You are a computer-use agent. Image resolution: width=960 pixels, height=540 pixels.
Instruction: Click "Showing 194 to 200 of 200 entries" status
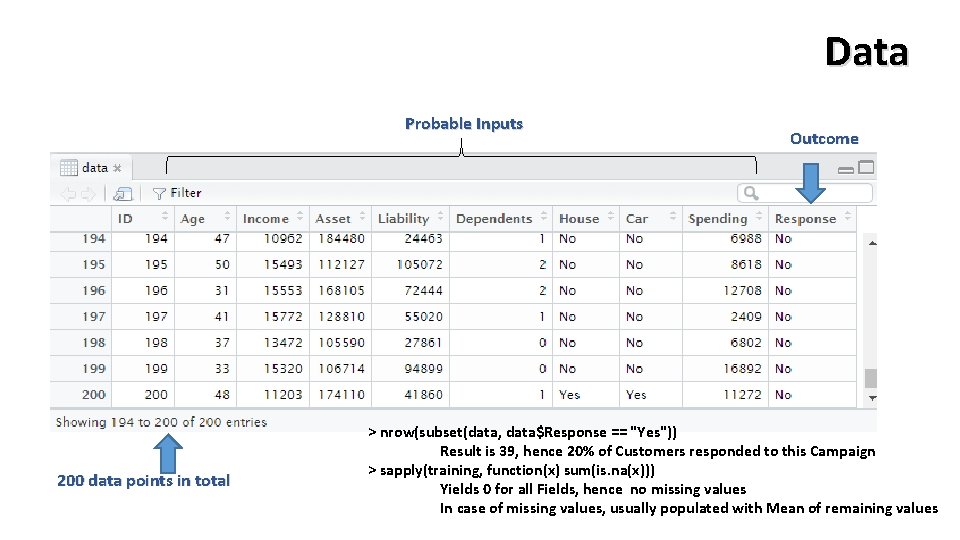tap(162, 422)
